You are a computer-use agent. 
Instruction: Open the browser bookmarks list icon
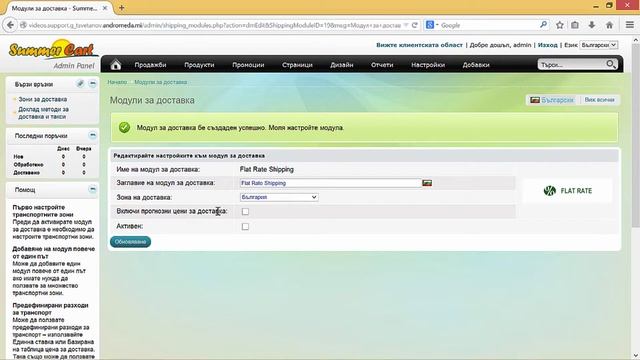click(x=575, y=25)
